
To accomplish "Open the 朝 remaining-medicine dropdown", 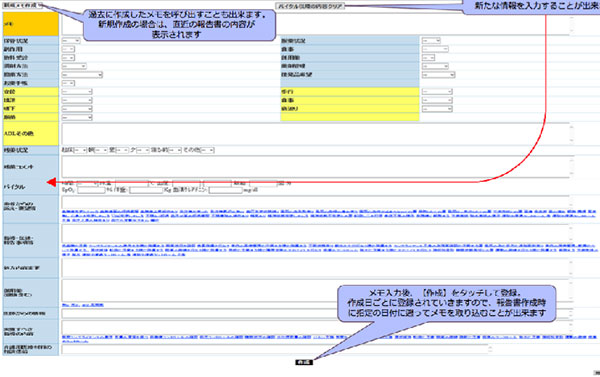I will coord(101,150).
